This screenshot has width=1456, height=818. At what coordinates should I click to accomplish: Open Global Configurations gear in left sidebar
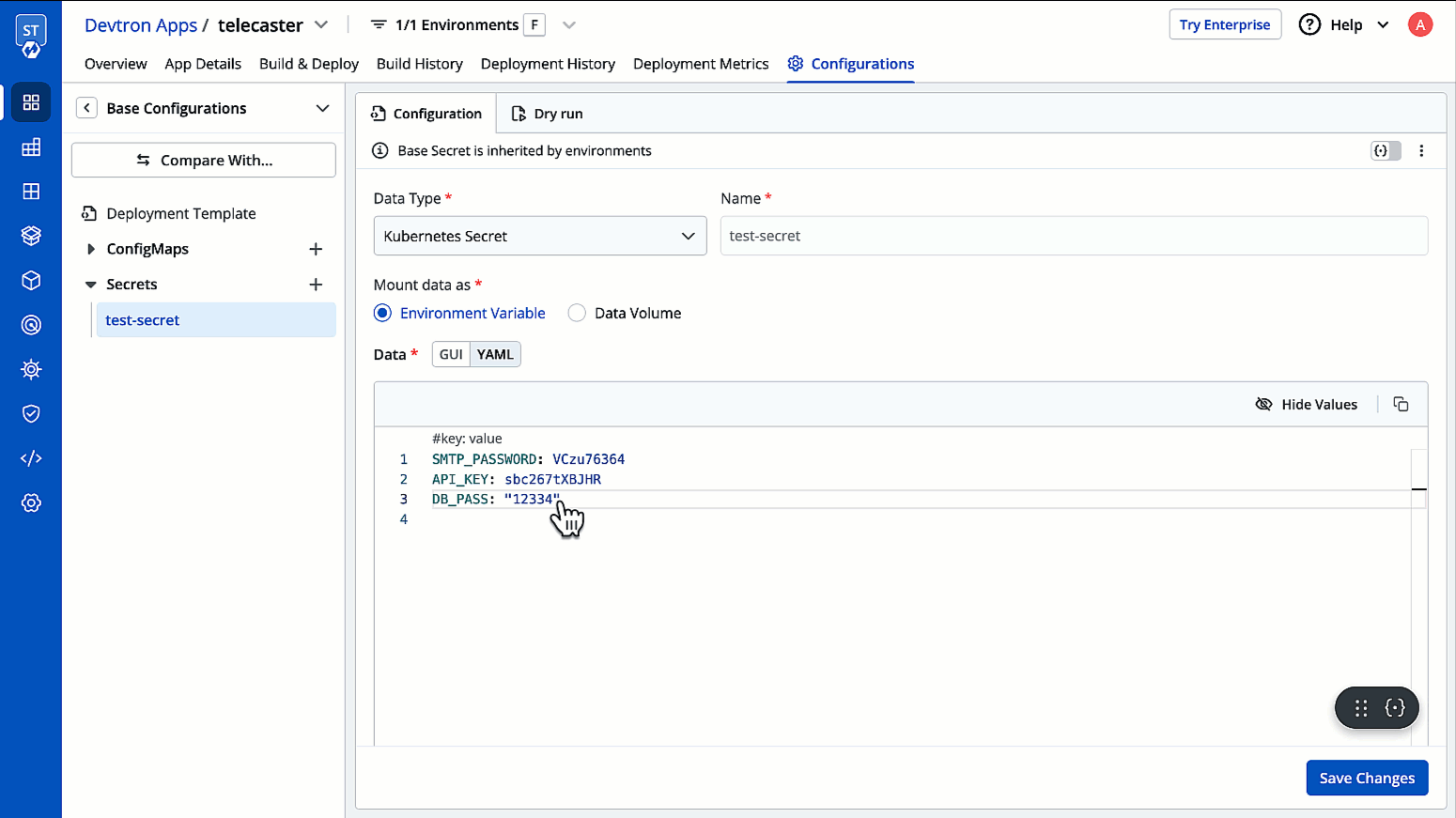pyautogui.click(x=31, y=502)
